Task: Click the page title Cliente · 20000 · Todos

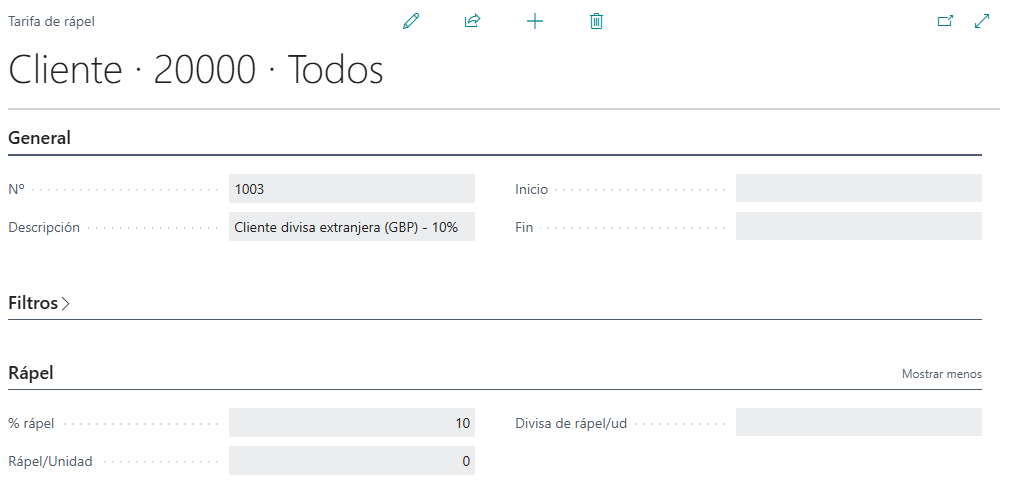Action: pyautogui.click(x=196, y=70)
